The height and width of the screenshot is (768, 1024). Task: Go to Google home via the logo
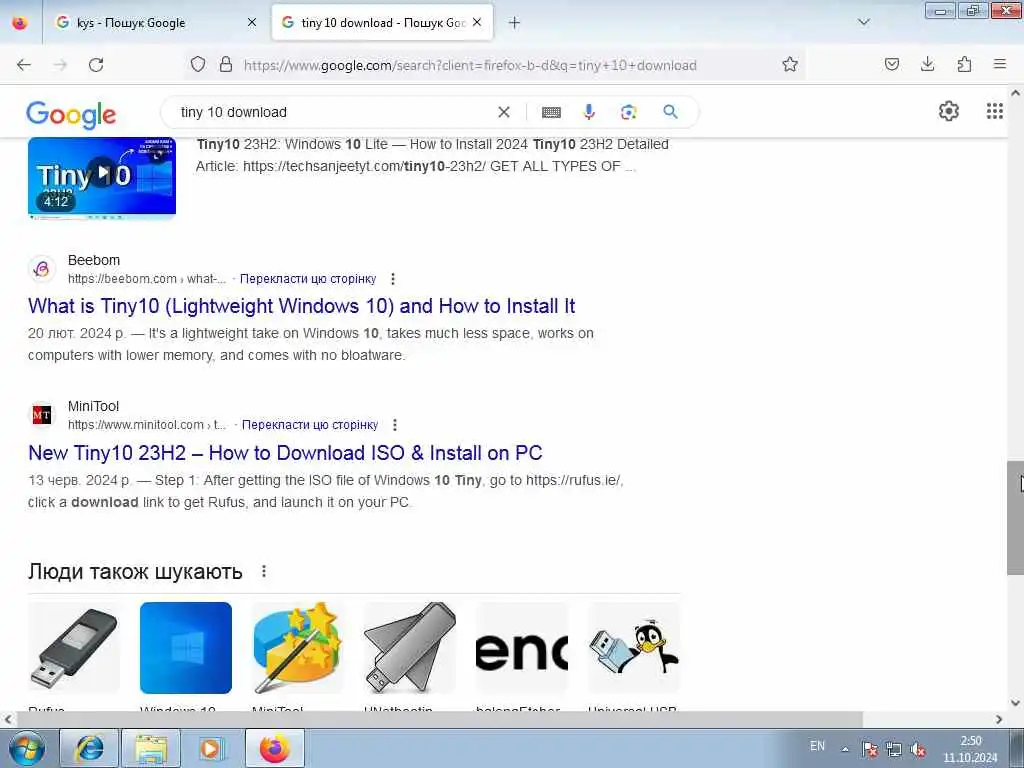coord(71,115)
